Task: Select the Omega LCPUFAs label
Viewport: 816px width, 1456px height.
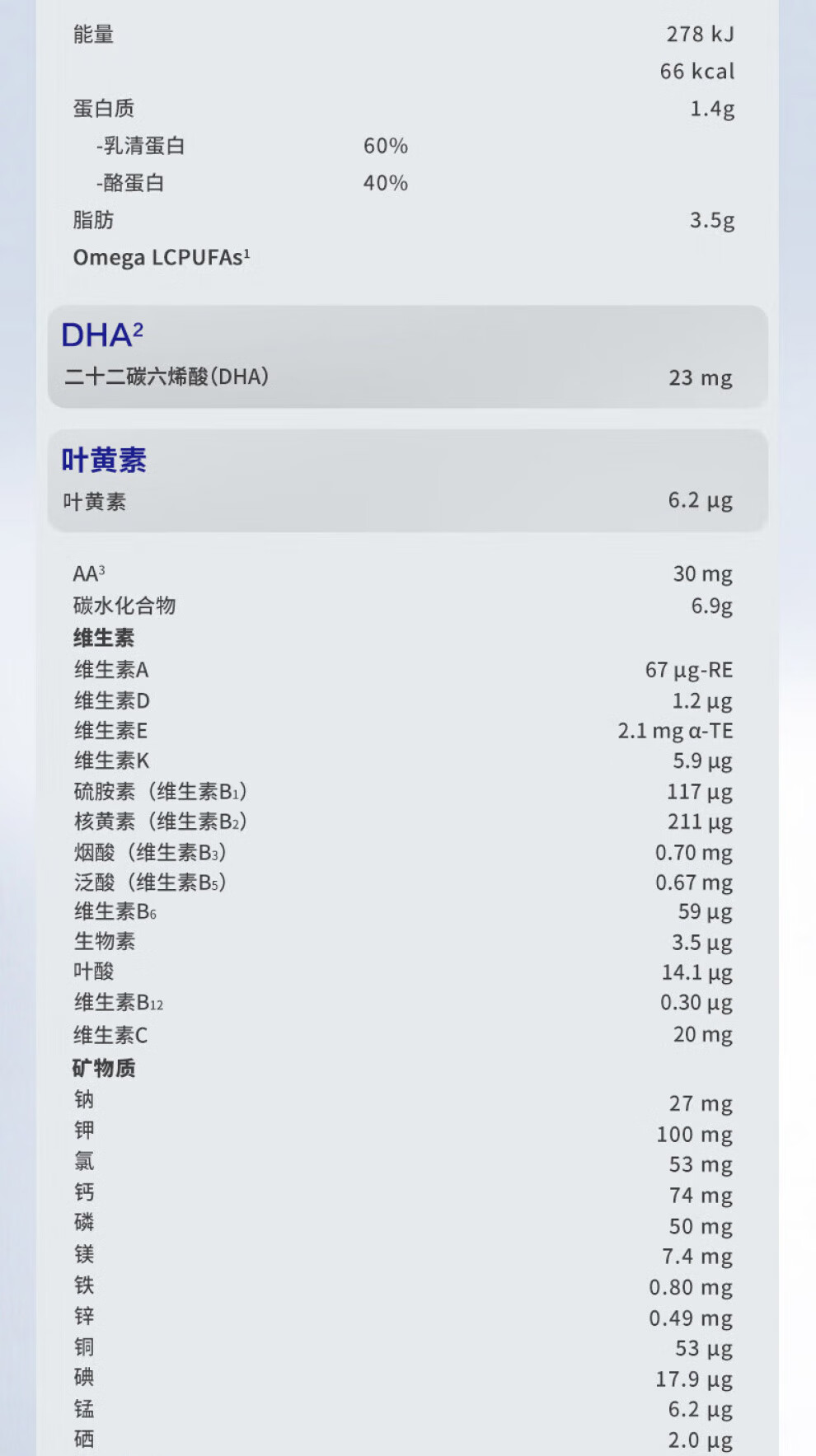Action: pos(162,258)
